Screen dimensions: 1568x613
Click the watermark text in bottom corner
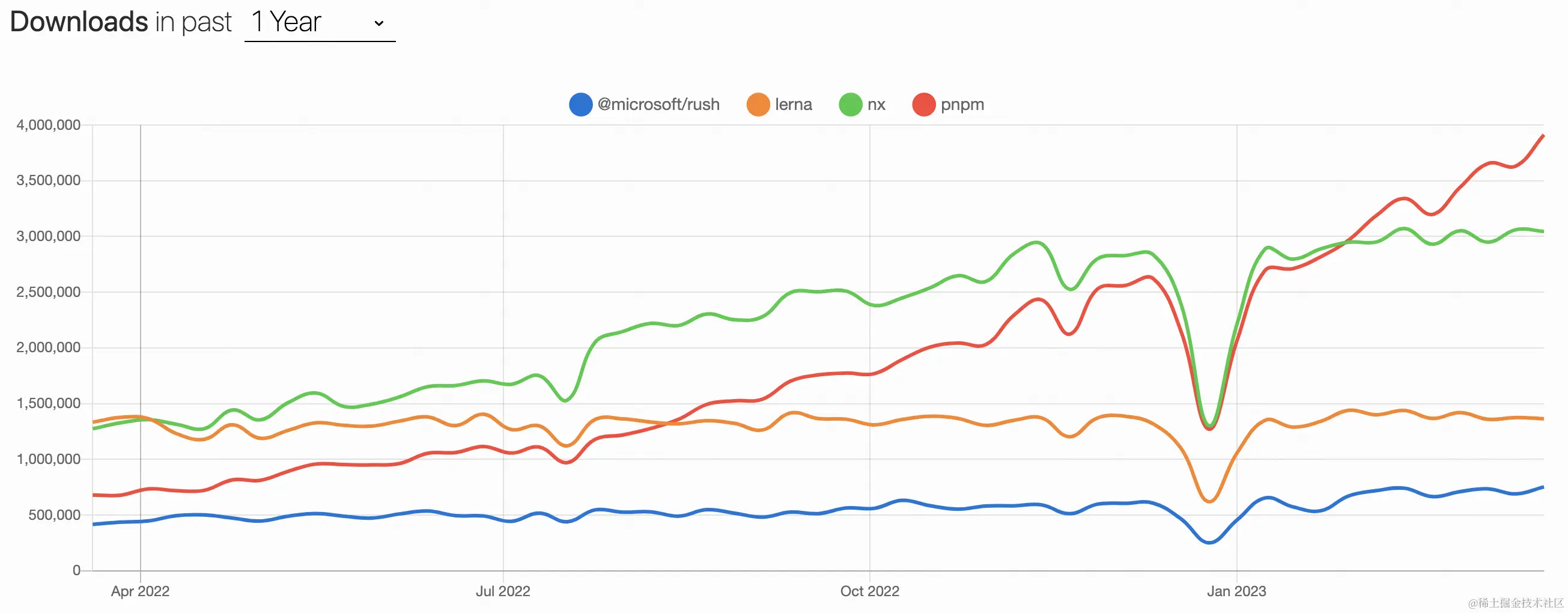[1516, 603]
